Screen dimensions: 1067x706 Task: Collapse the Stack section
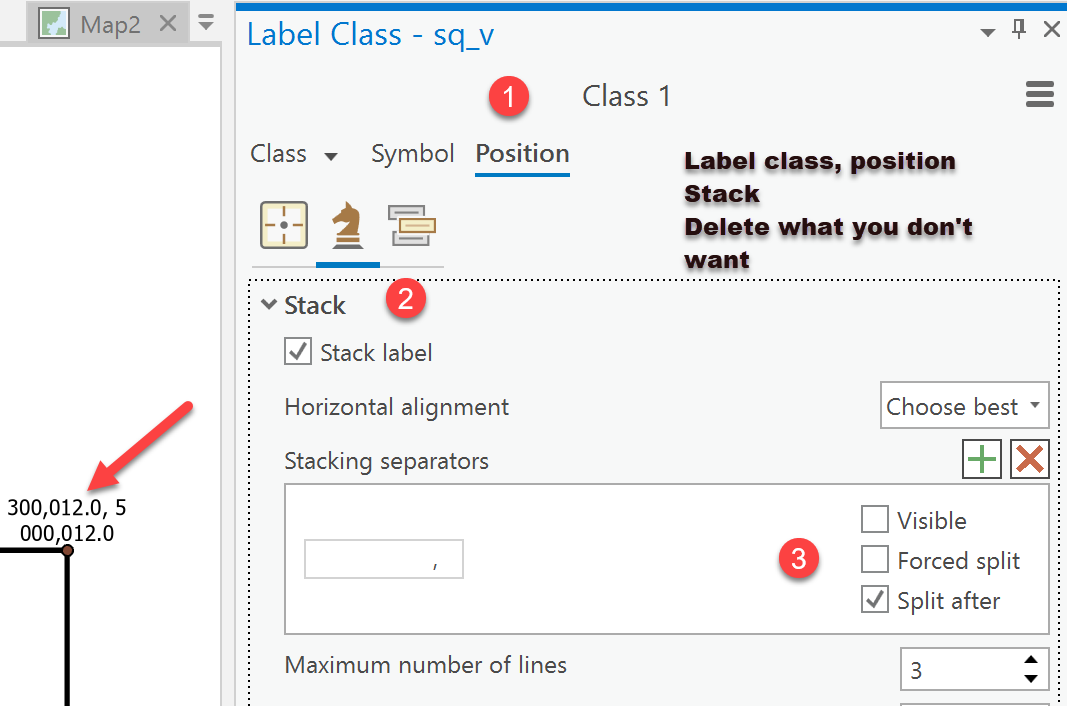coord(269,305)
